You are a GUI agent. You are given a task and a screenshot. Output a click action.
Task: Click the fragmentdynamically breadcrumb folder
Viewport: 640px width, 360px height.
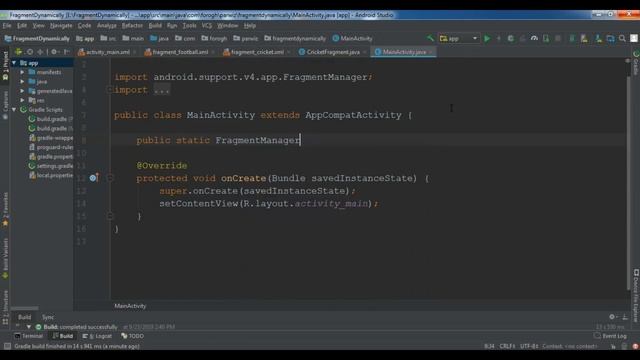(295, 38)
